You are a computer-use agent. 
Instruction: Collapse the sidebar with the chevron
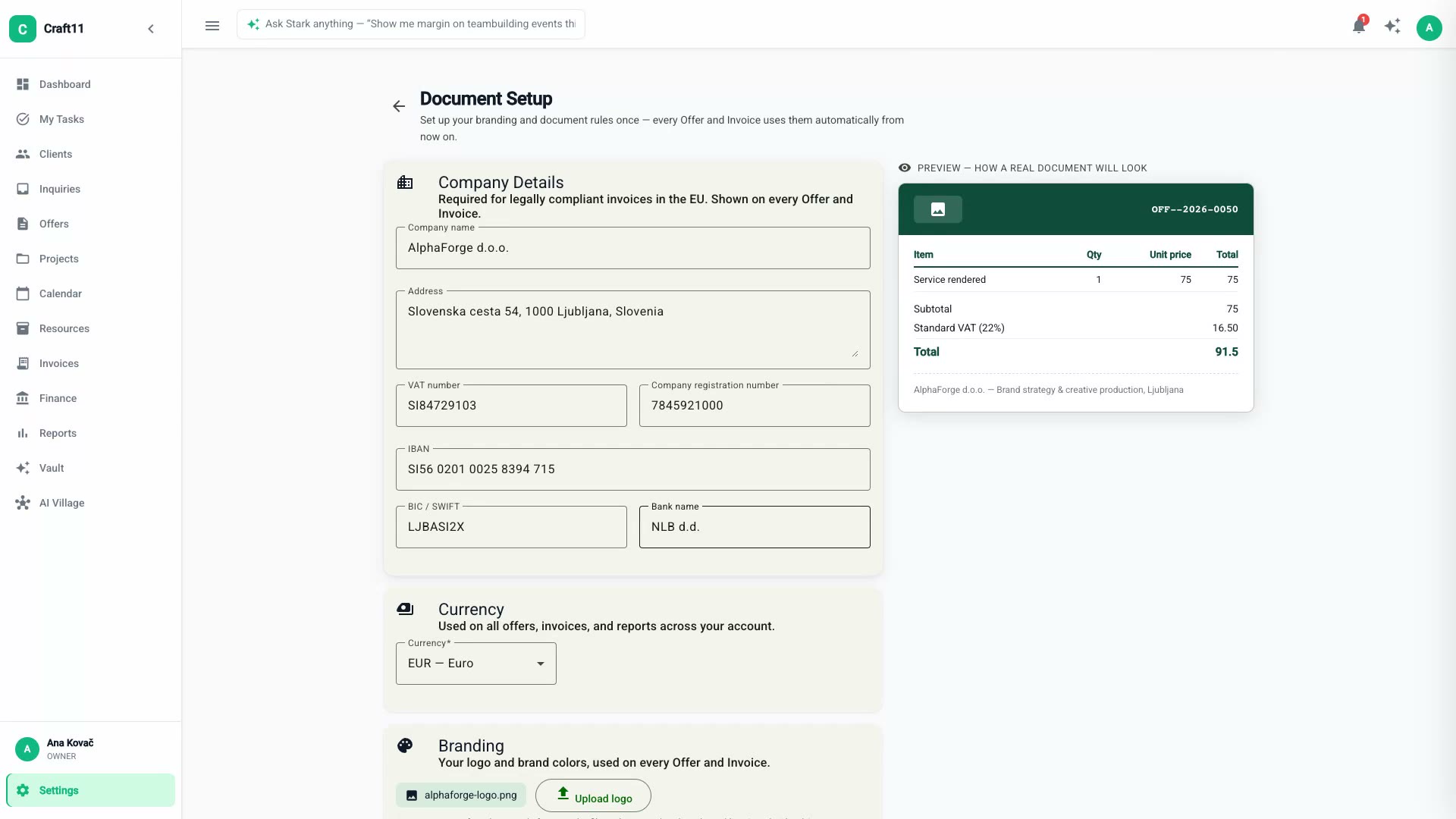(151, 29)
